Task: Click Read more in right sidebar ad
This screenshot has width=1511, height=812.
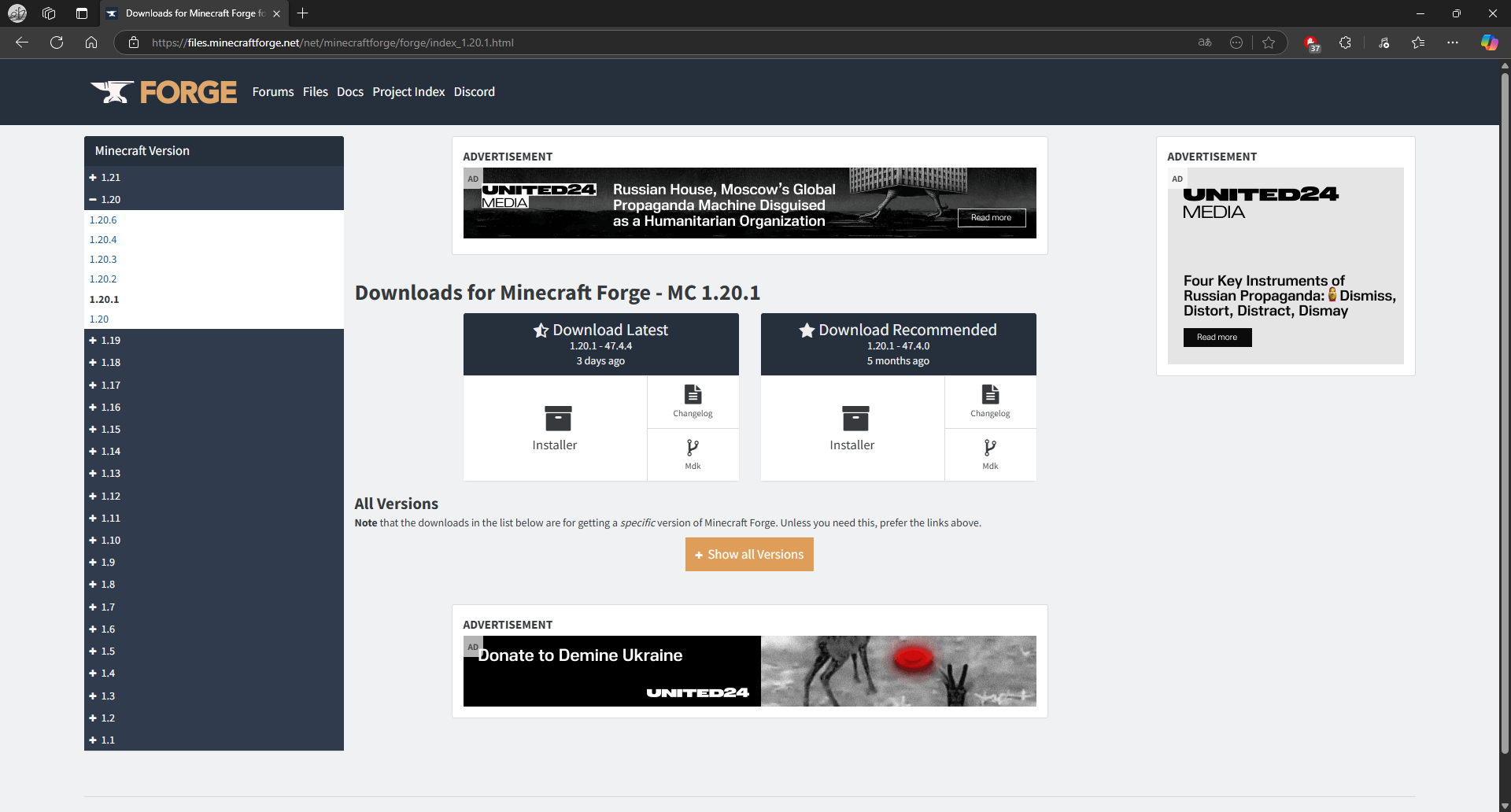Action: click(x=1217, y=338)
